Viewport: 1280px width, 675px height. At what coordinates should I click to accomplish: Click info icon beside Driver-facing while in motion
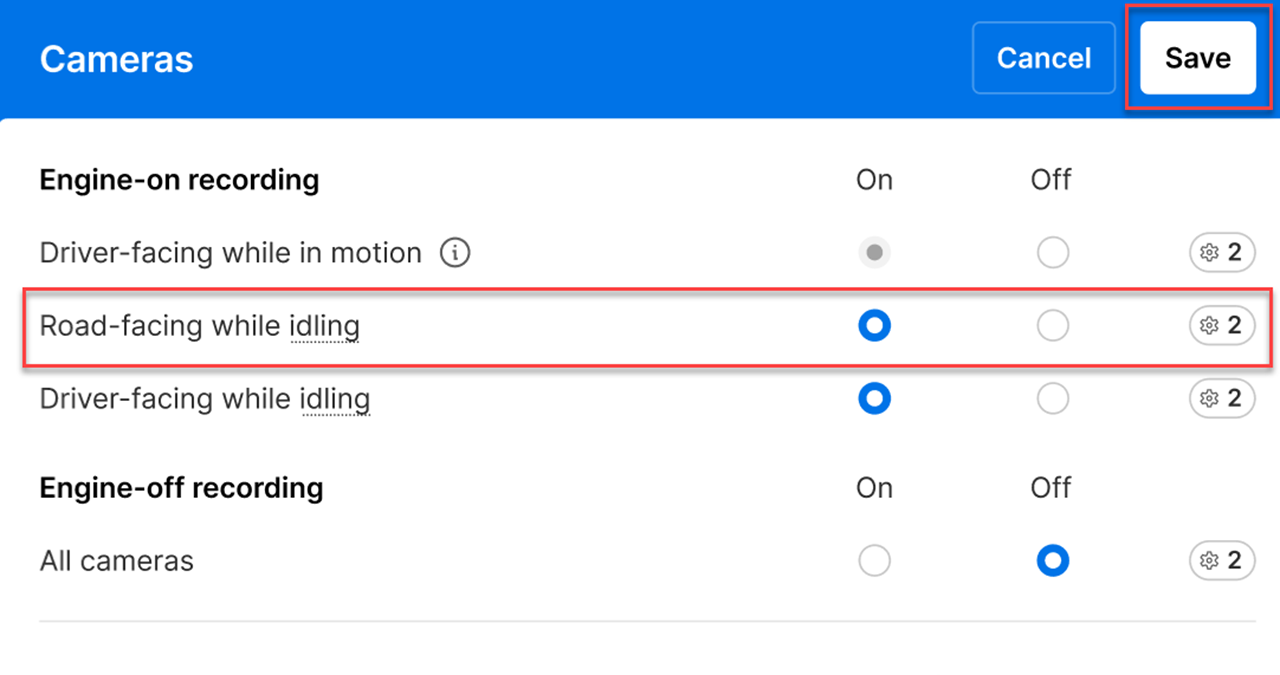(x=455, y=253)
